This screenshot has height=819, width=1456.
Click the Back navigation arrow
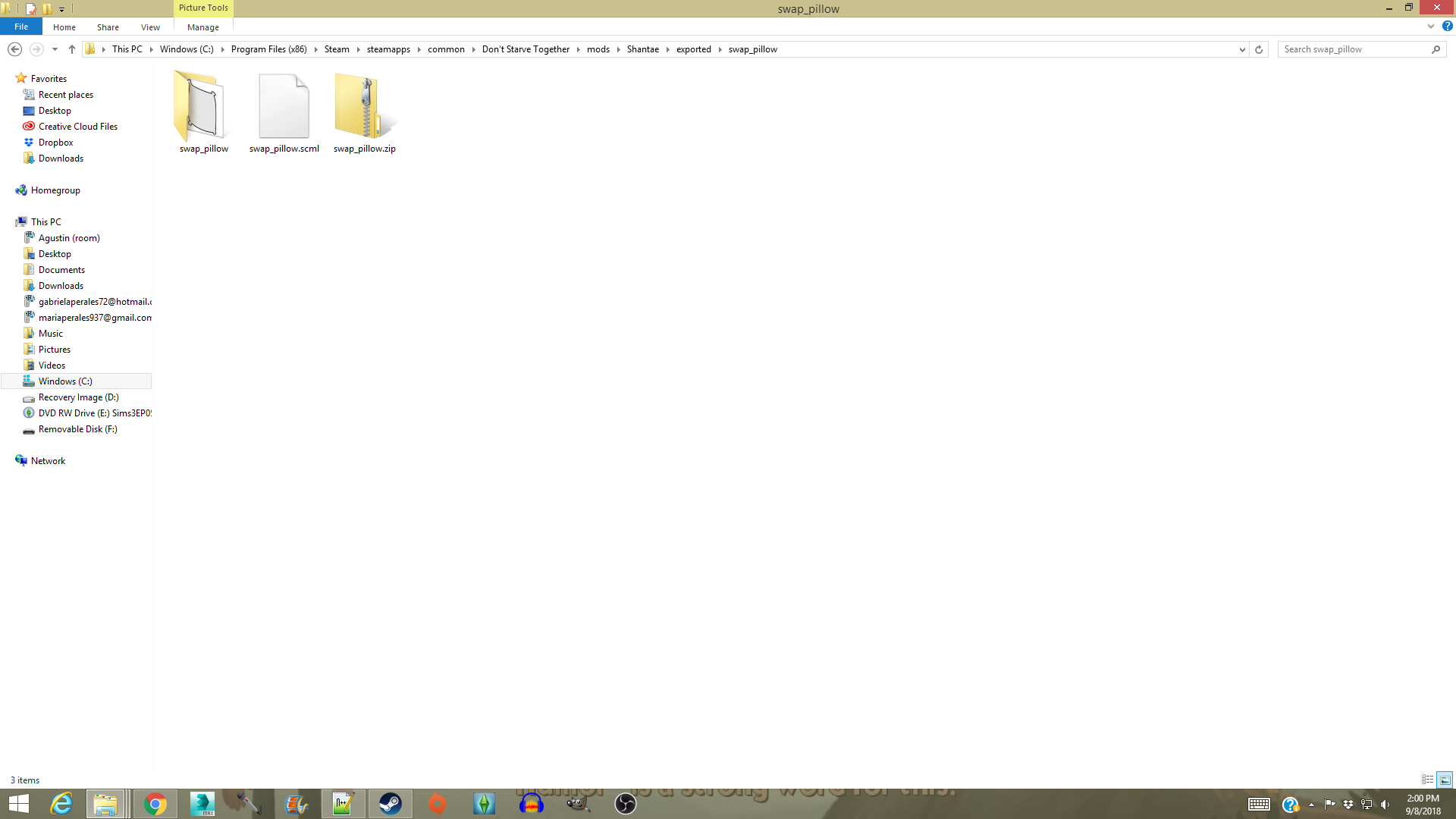(14, 49)
